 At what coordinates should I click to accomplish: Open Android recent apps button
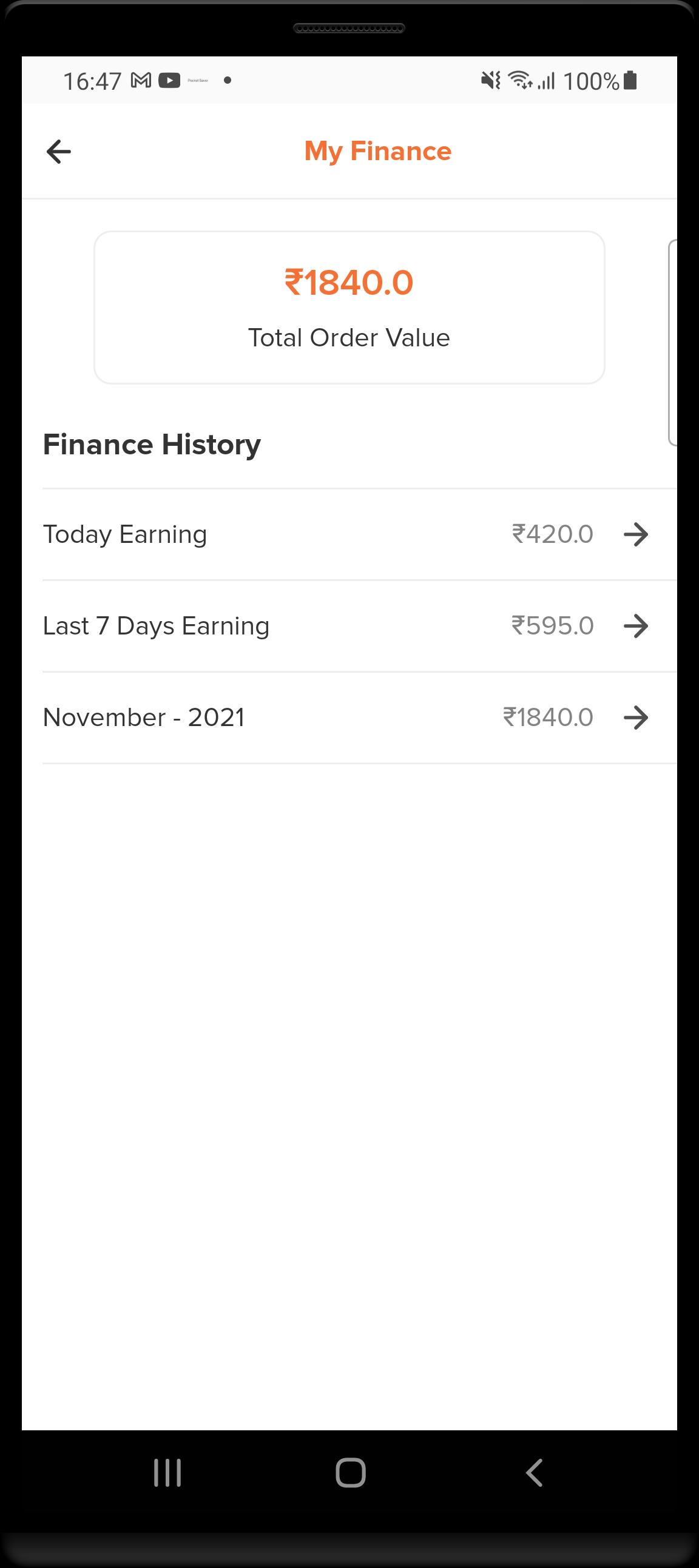(x=167, y=1473)
